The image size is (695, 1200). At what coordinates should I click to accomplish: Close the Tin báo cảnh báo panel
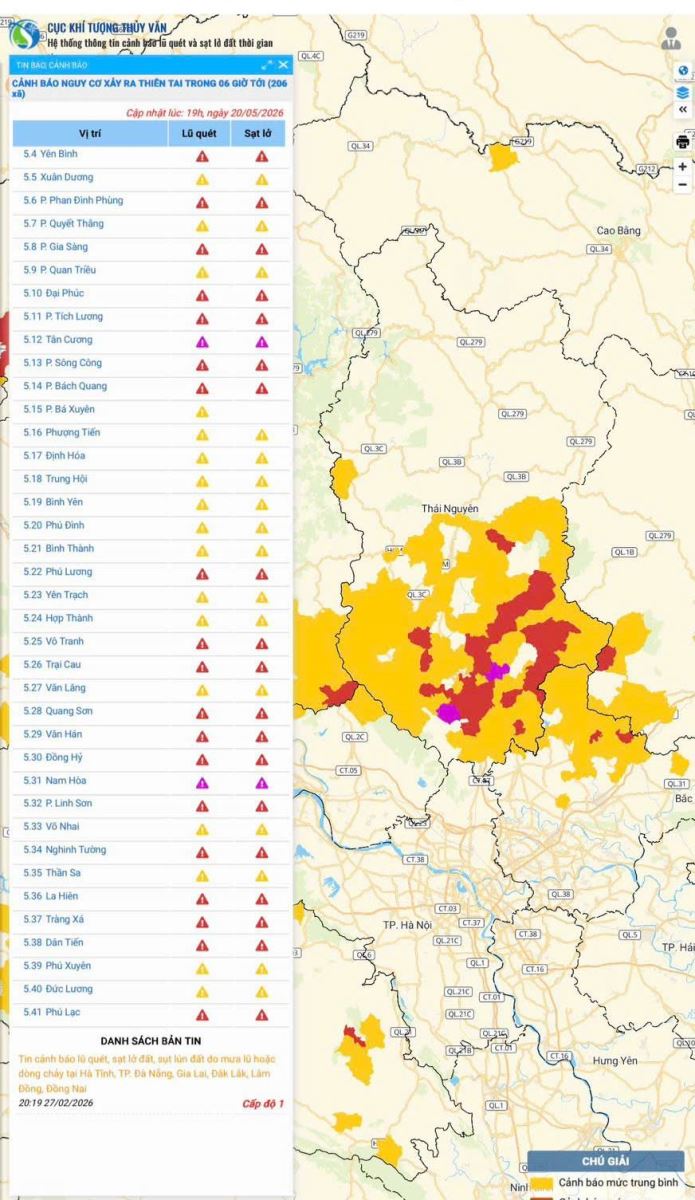point(283,64)
